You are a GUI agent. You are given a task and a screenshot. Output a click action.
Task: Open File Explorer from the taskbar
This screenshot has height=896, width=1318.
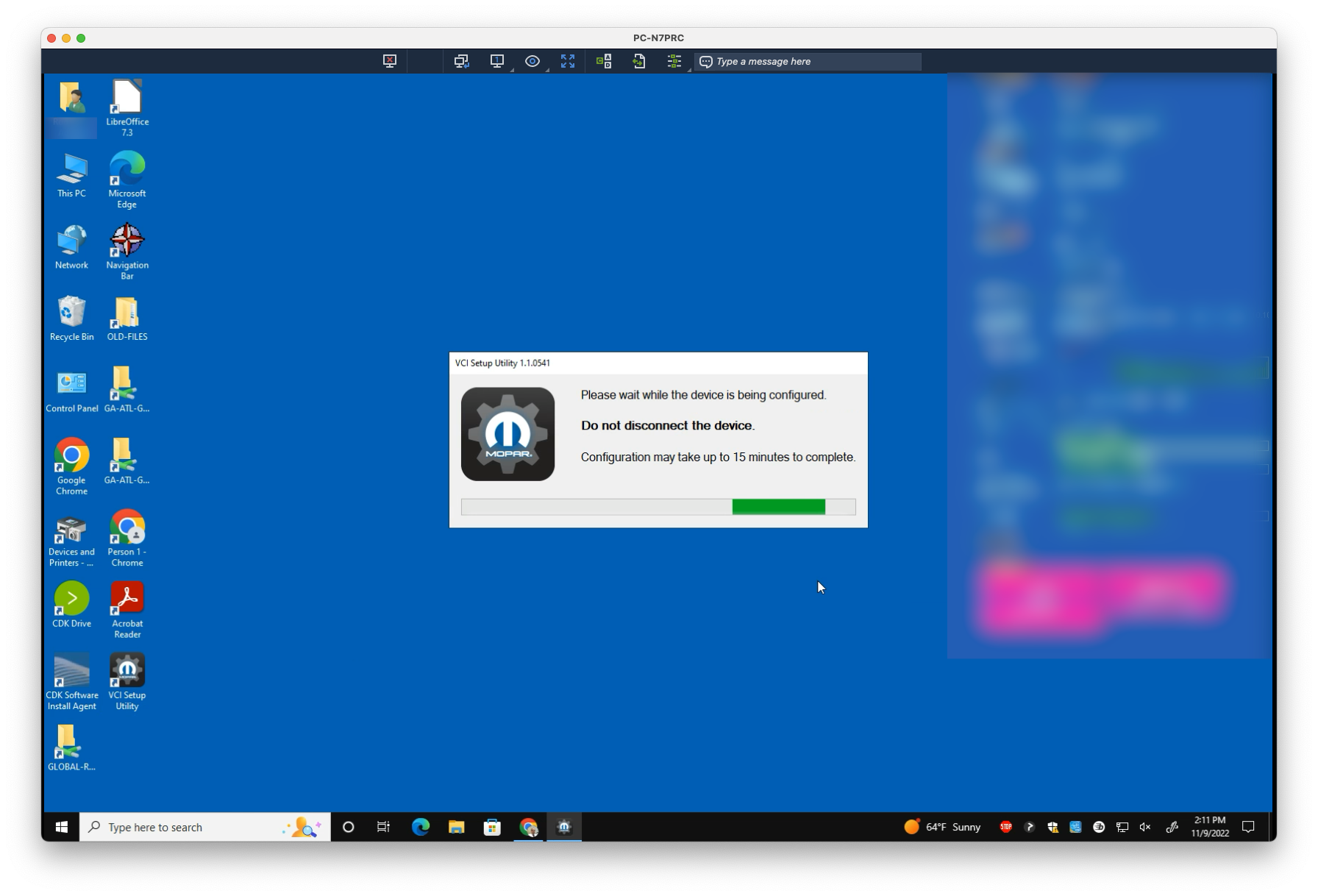tap(456, 827)
